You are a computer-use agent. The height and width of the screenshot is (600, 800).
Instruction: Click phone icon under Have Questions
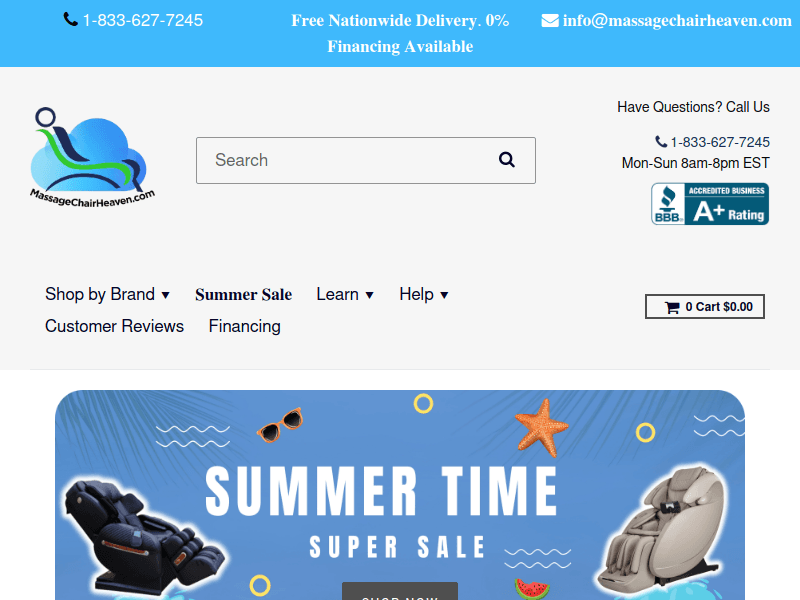(661, 141)
